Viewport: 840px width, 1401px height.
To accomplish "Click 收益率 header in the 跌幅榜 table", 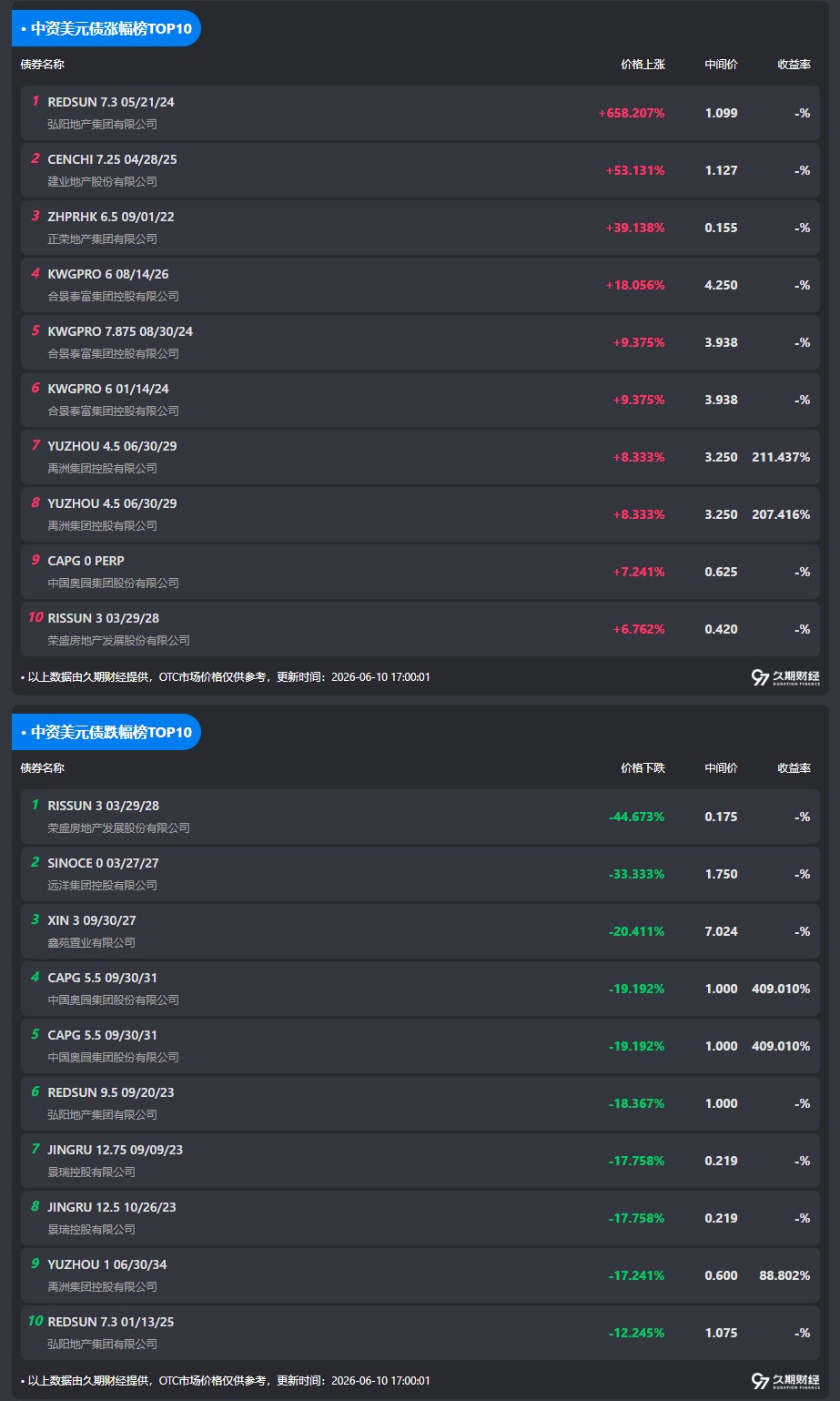I will point(794,768).
